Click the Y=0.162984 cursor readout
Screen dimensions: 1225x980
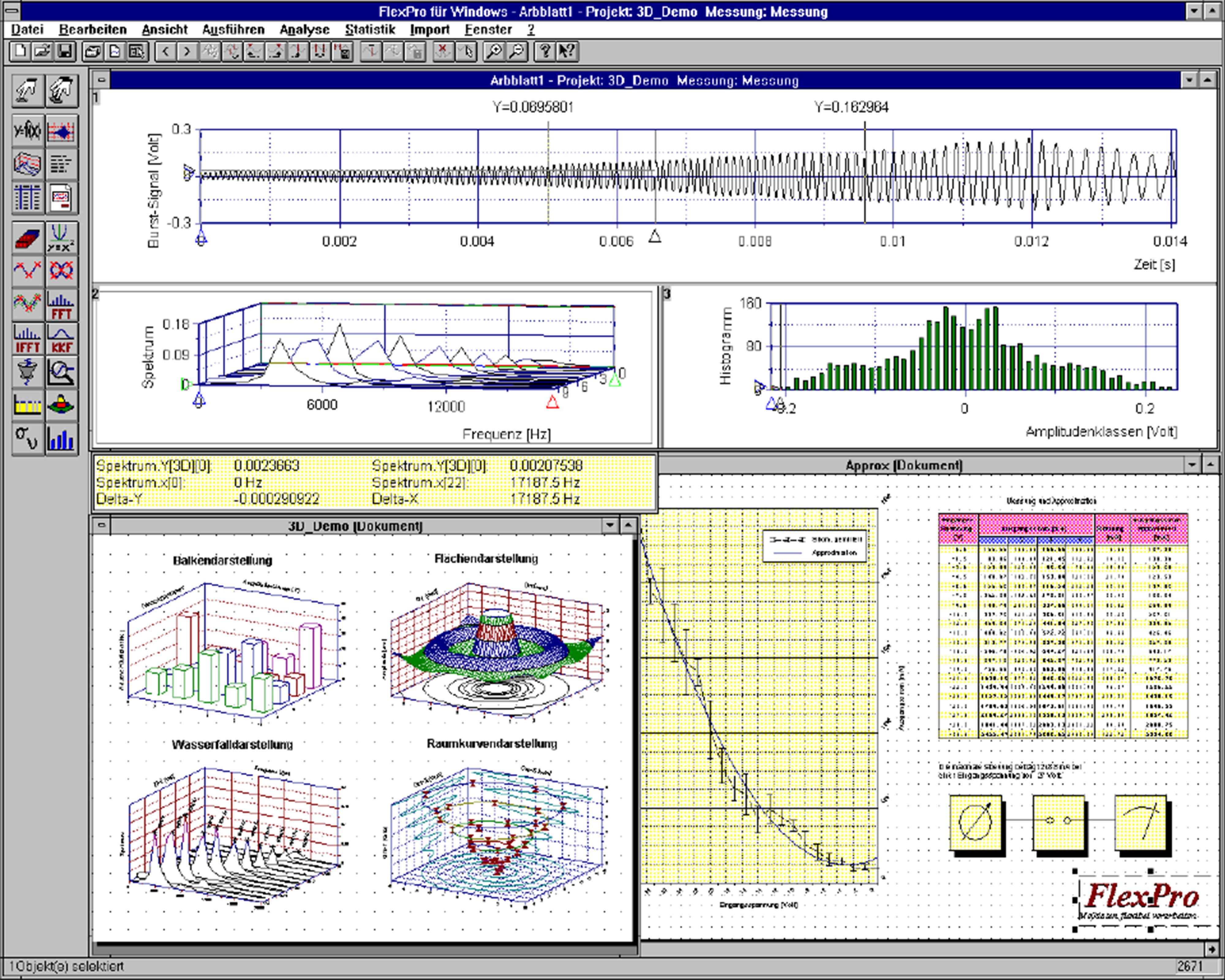pos(851,107)
